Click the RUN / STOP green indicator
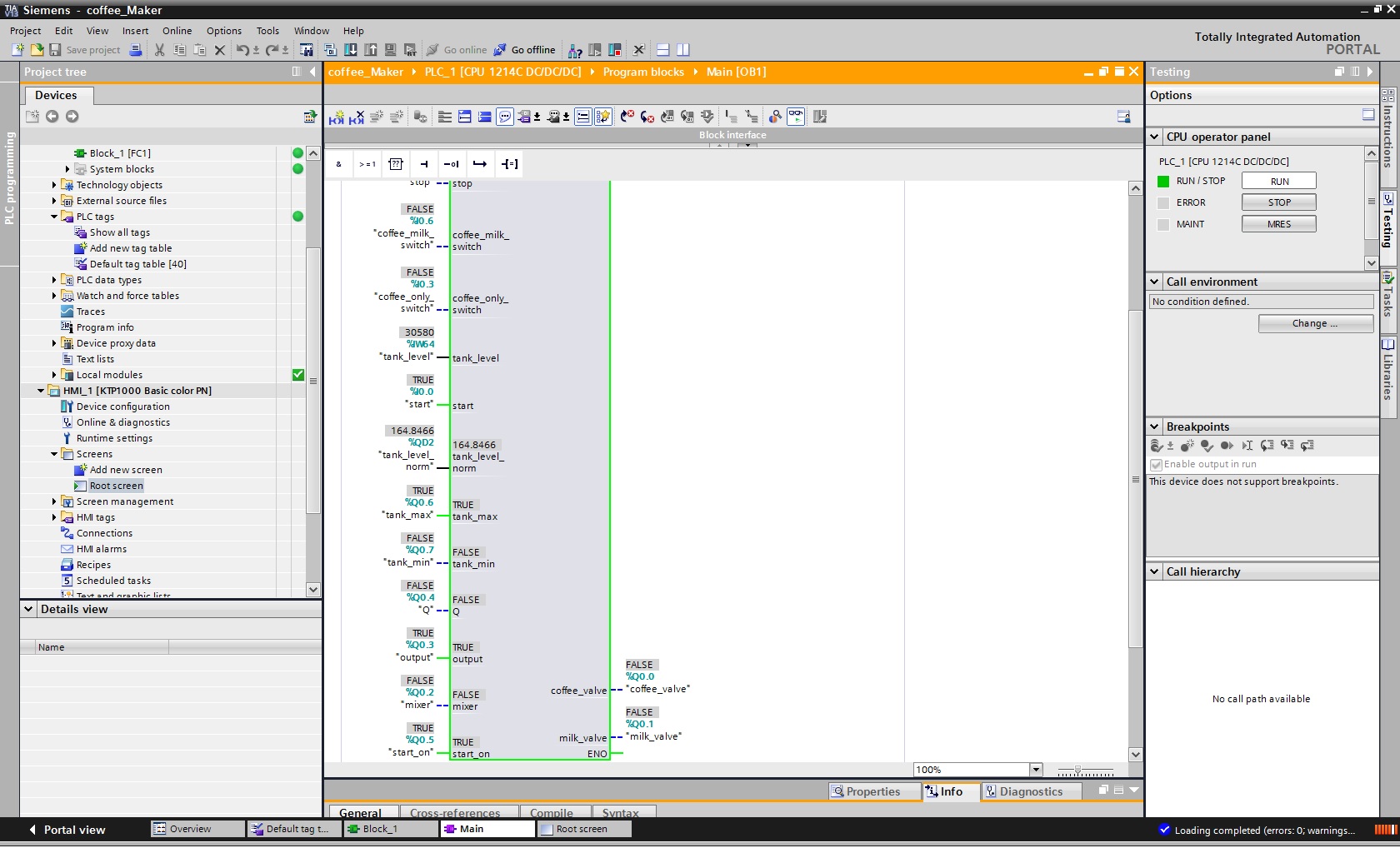Image resolution: width=1400 pixels, height=848 pixels. pos(1163,181)
